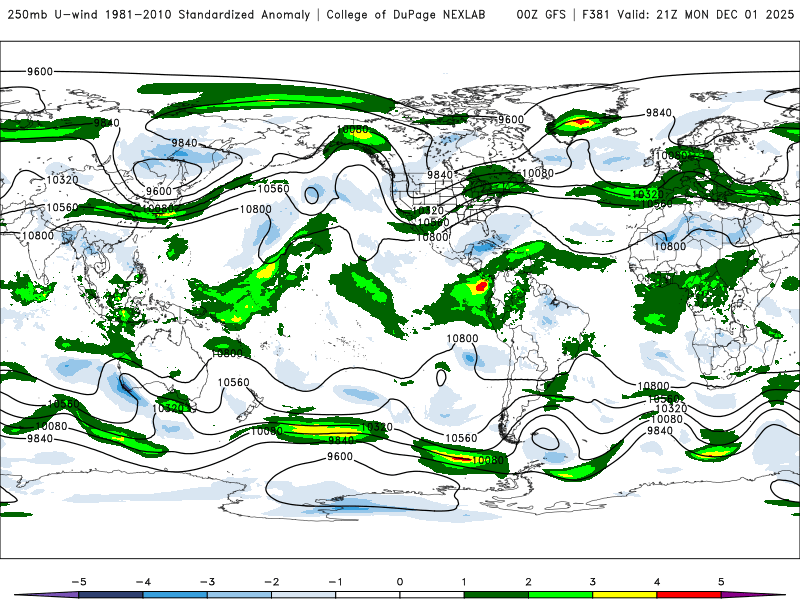
Task: Select the palest blue -2 to -1 colorbar segment
Action: click(x=304, y=595)
